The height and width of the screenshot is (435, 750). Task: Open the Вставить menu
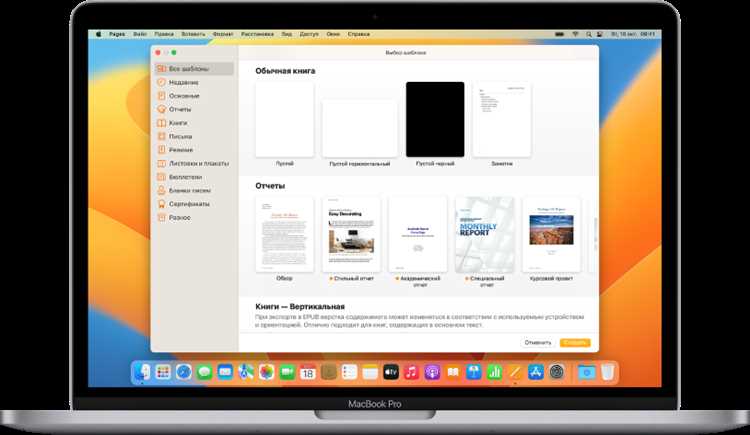pos(193,34)
